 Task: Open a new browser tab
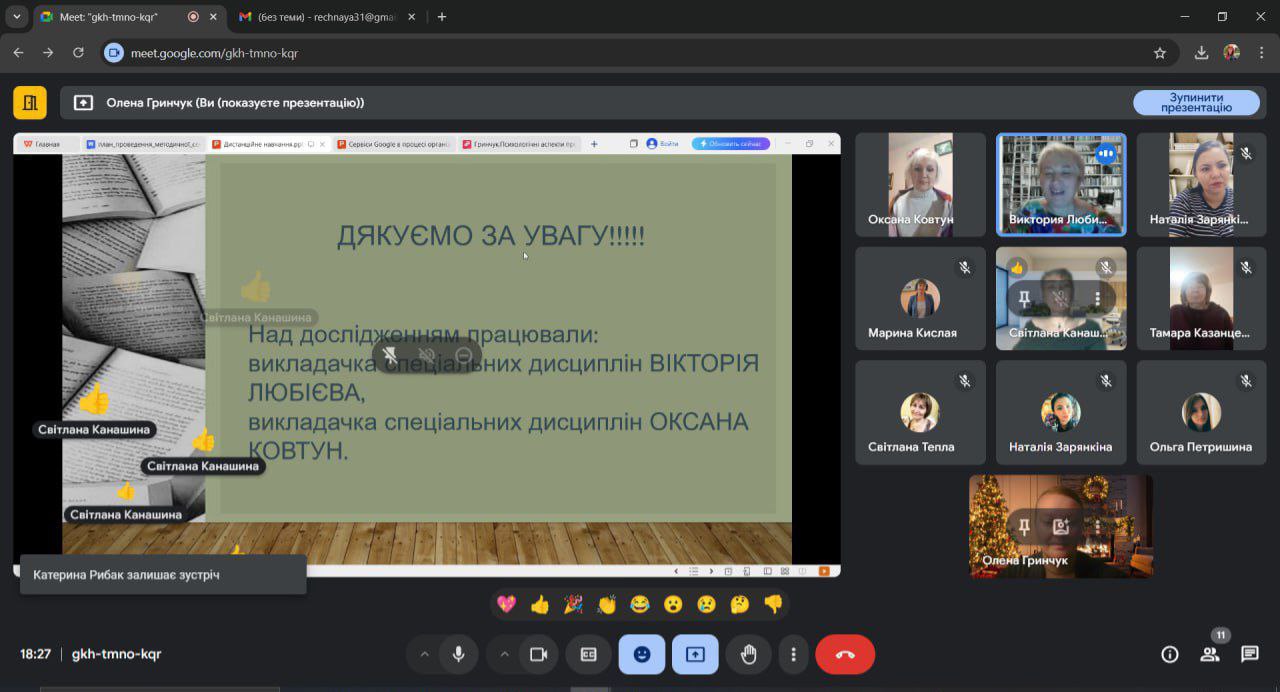(x=442, y=17)
